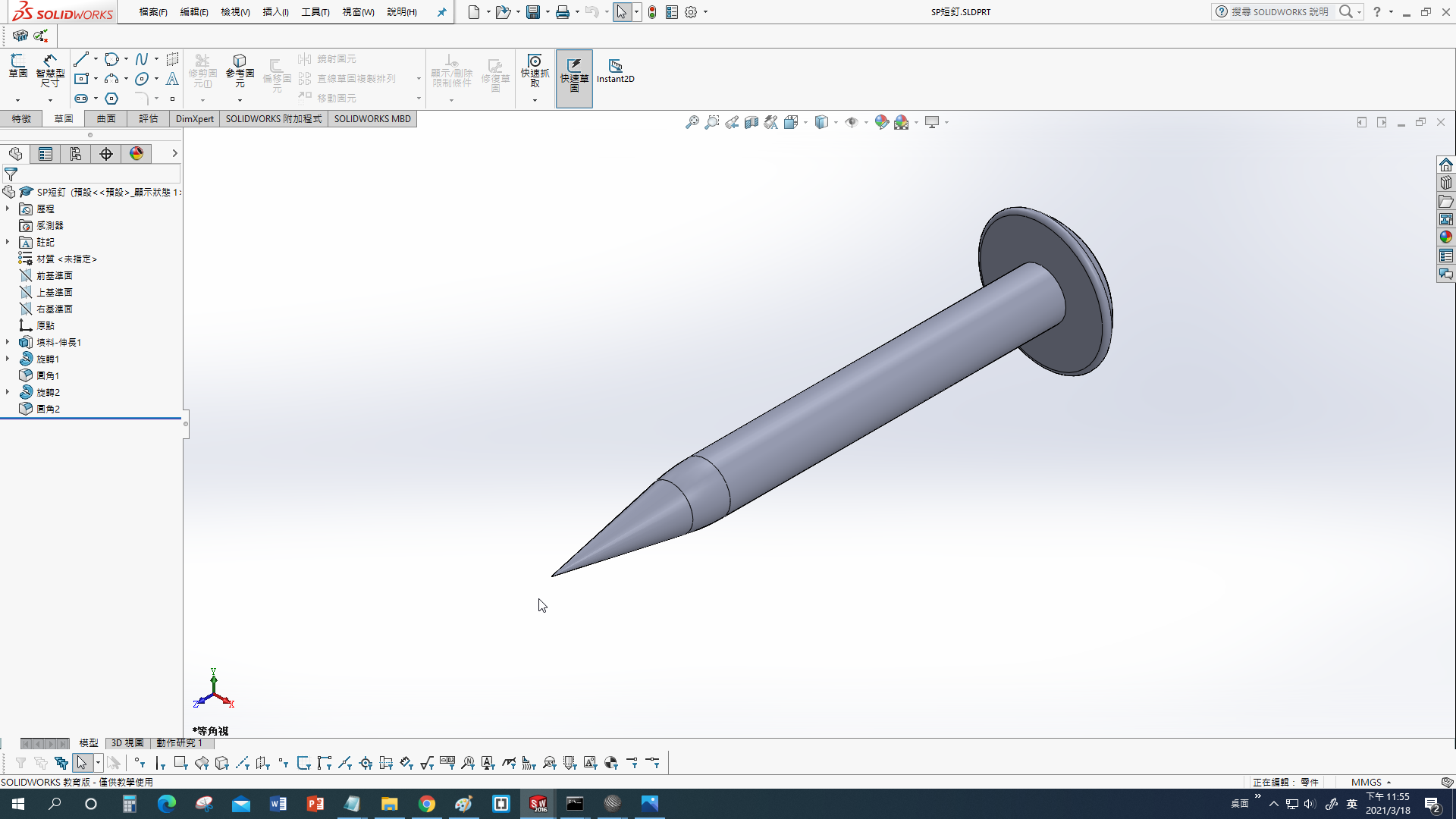This screenshot has width=1456, height=819.
Task: Open the PropertyManager panel tab
Action: [x=45, y=154]
